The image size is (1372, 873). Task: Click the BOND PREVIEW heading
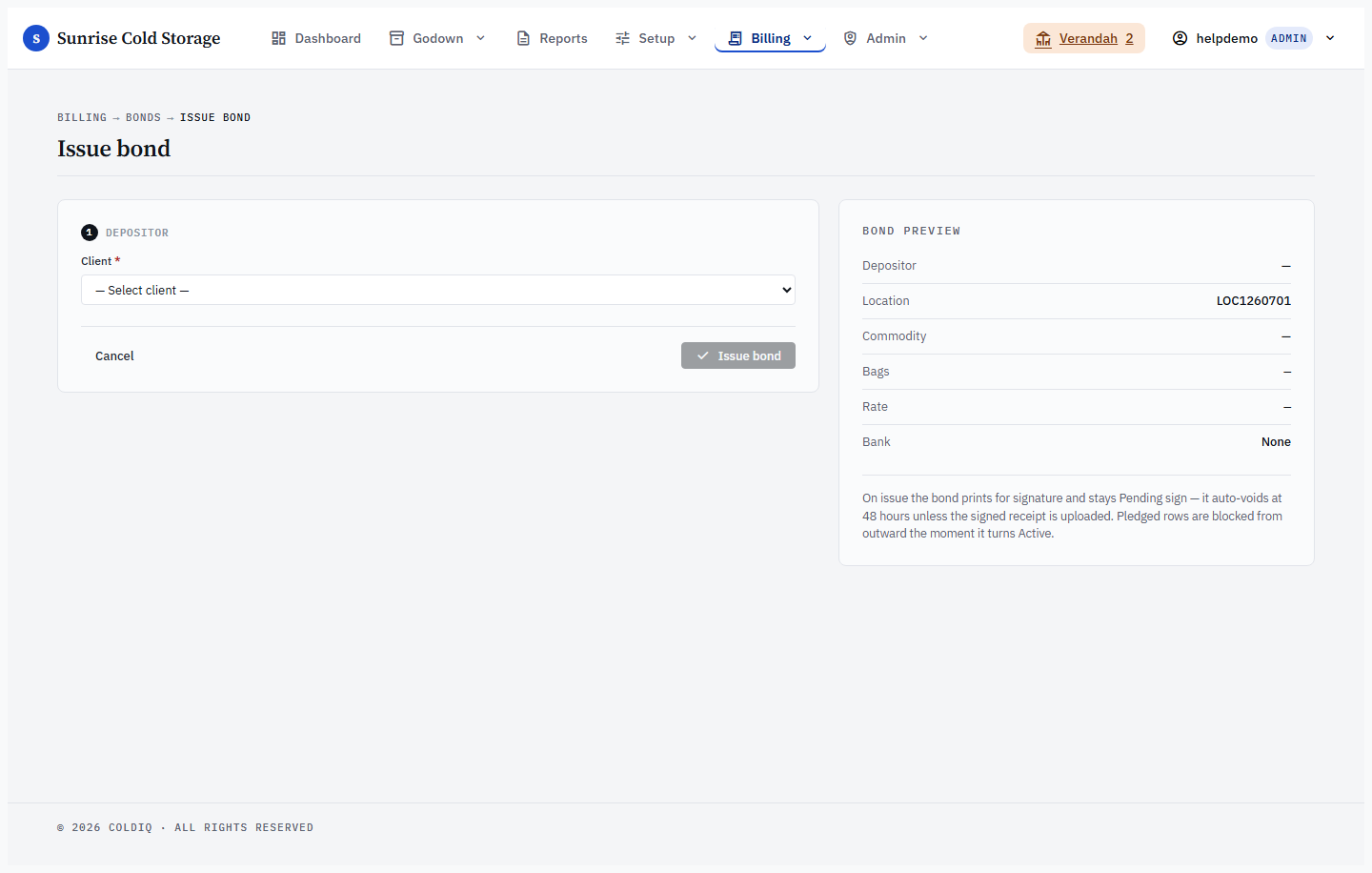tap(911, 231)
